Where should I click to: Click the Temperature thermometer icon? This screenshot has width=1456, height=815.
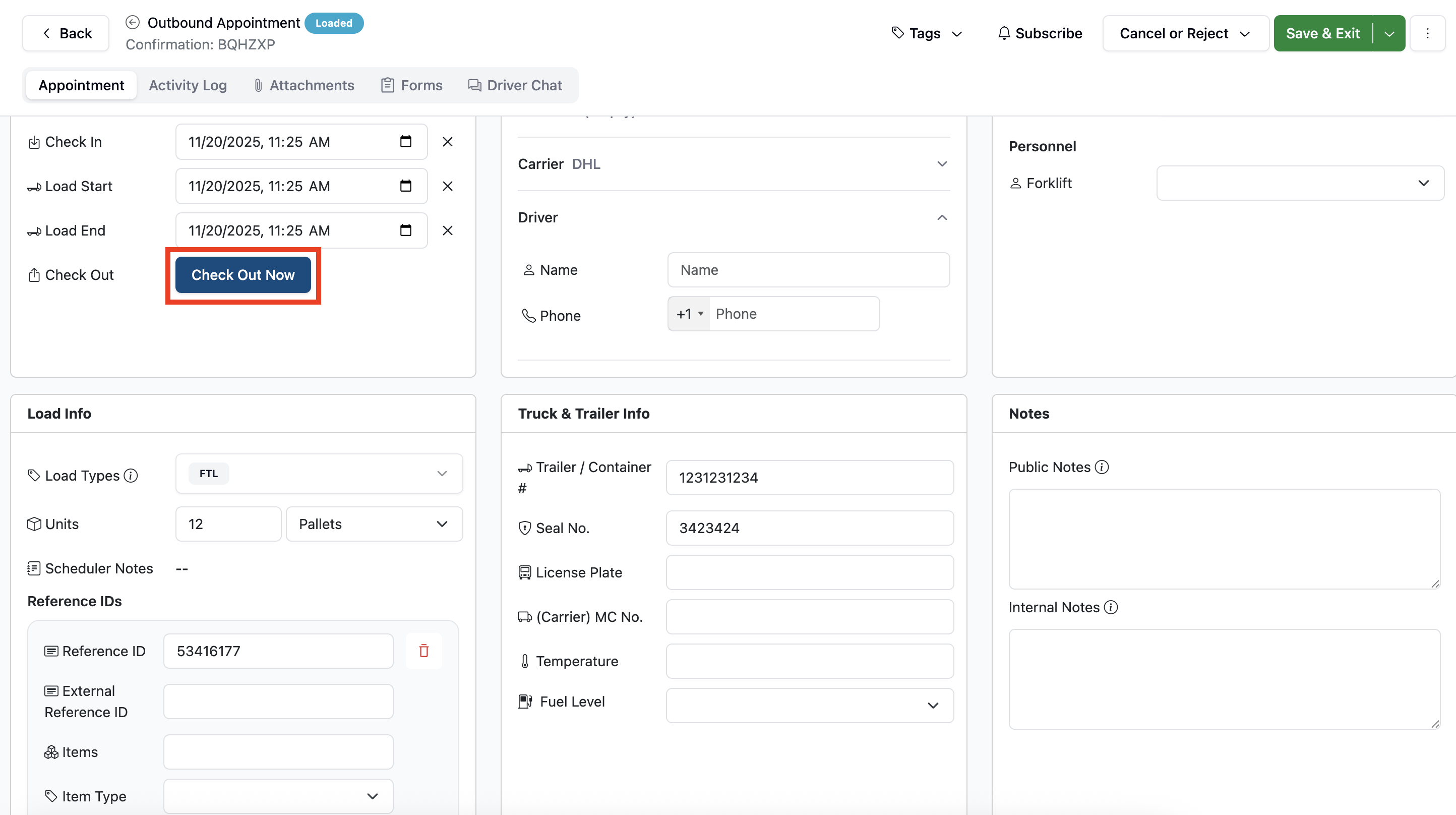[524, 661]
